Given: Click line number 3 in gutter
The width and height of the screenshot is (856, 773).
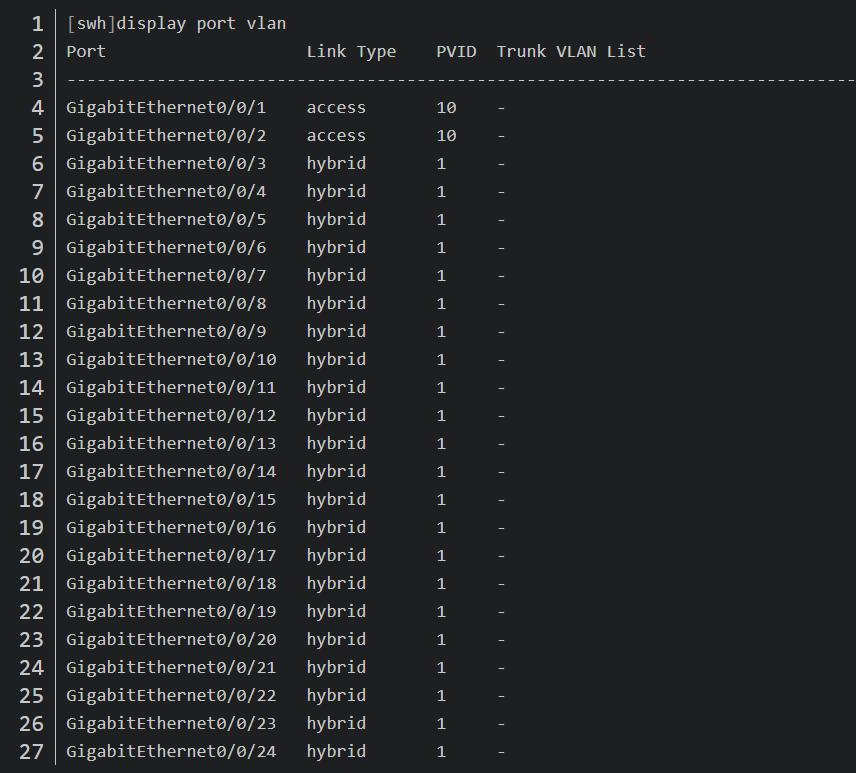Looking at the screenshot, I should click(37, 79).
